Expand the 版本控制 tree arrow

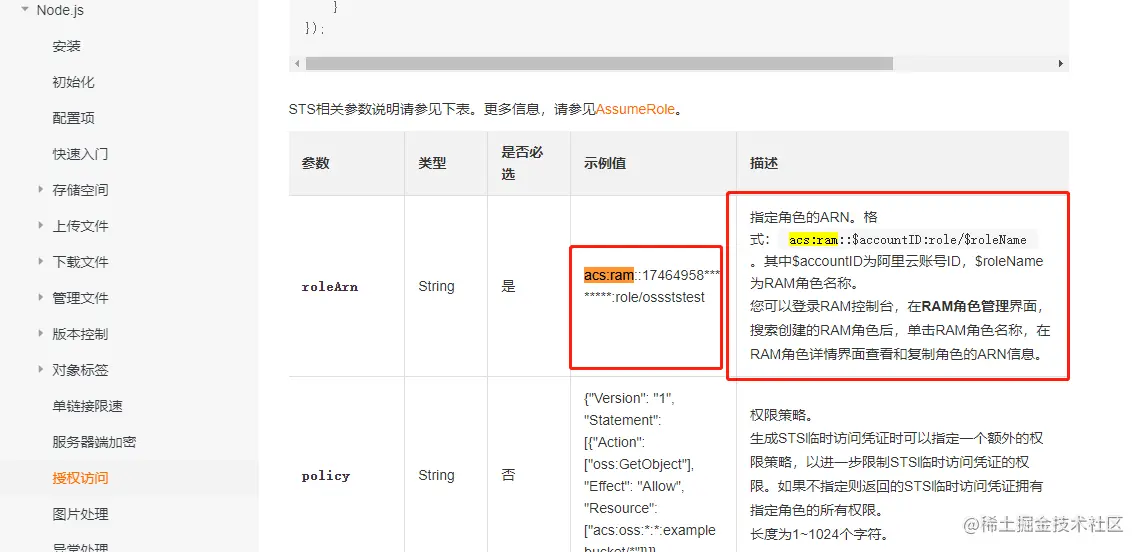pos(41,333)
